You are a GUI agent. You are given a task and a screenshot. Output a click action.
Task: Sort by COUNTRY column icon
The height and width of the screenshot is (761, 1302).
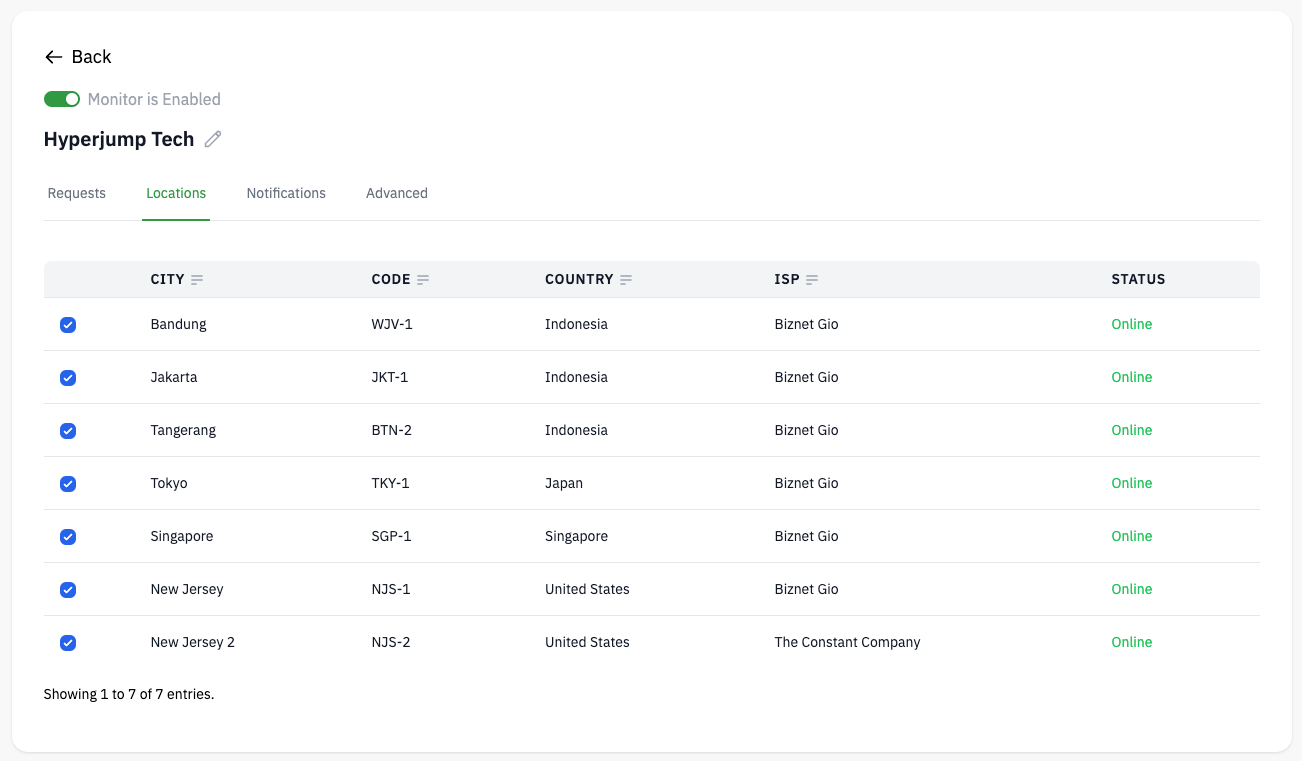click(x=626, y=280)
